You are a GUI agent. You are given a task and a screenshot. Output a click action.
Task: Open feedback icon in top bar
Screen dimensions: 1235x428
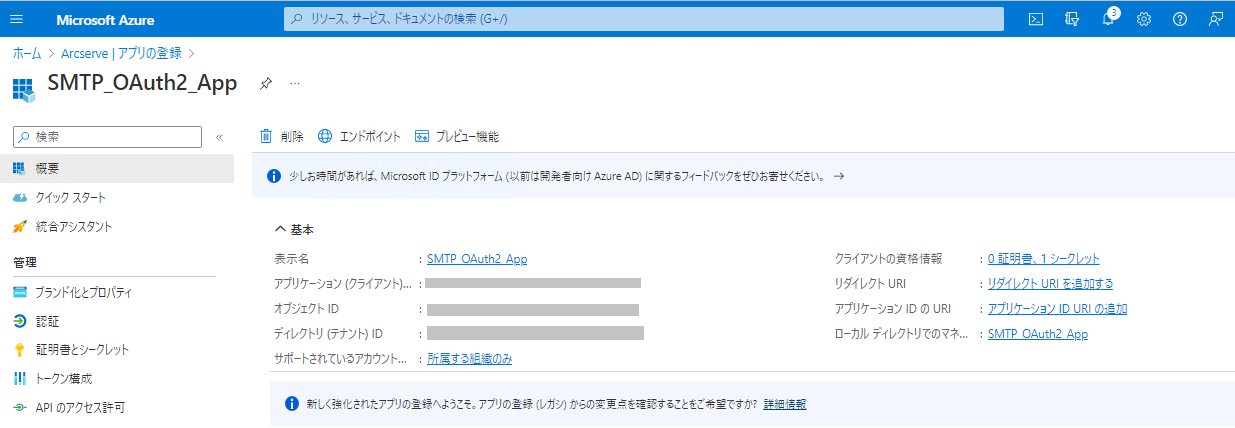pos(1216,19)
